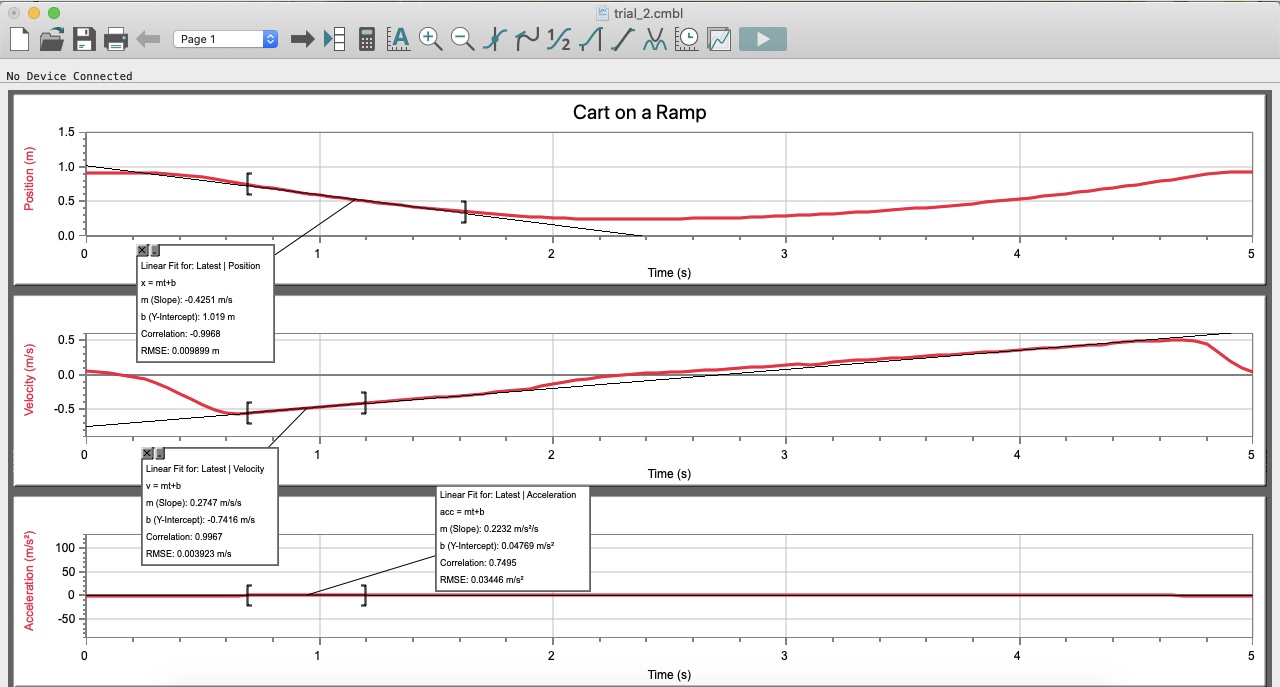Viewport: 1280px width, 687px height.
Task: Click the trial_2.cmbl window title
Action: point(647,13)
